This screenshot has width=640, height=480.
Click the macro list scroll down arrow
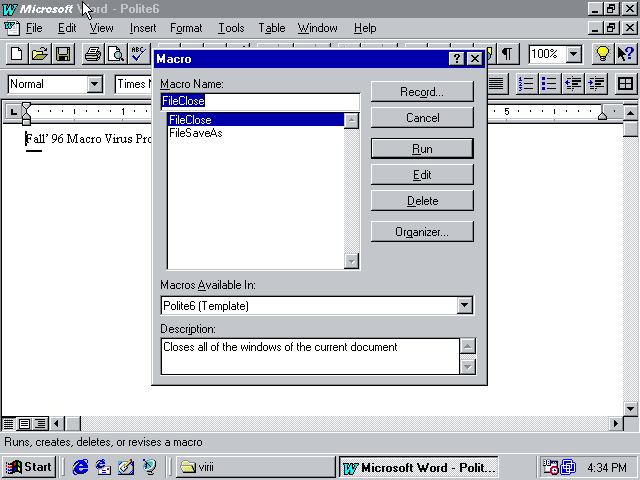(x=351, y=261)
